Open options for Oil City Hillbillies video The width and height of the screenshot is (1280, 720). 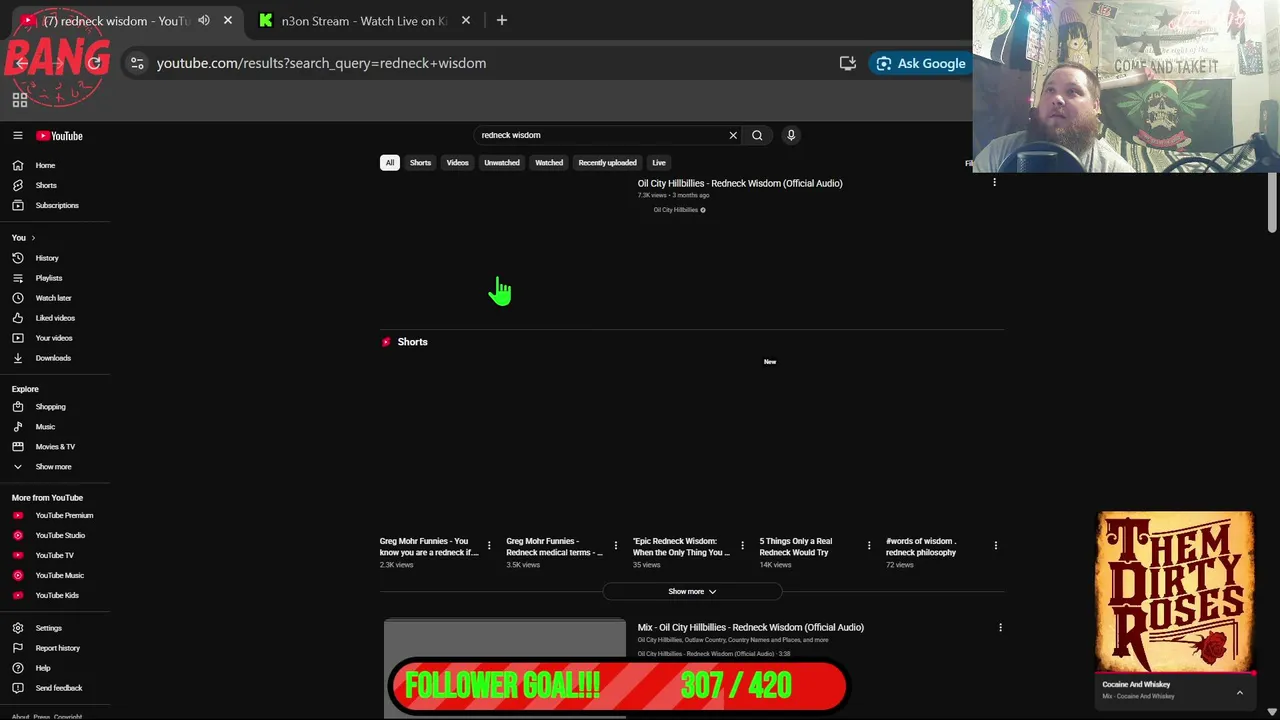point(994,183)
